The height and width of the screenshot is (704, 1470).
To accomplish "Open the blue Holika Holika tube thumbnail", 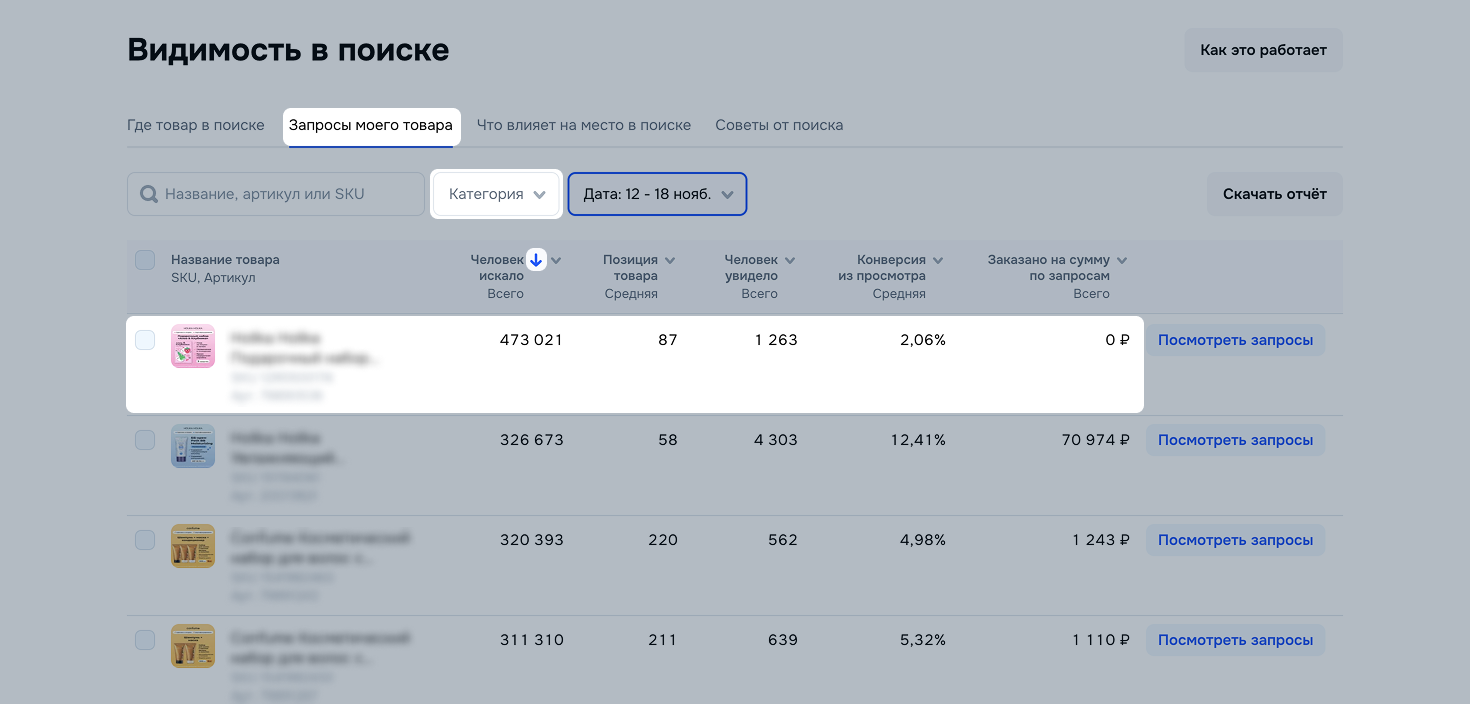I will pyautogui.click(x=192, y=446).
